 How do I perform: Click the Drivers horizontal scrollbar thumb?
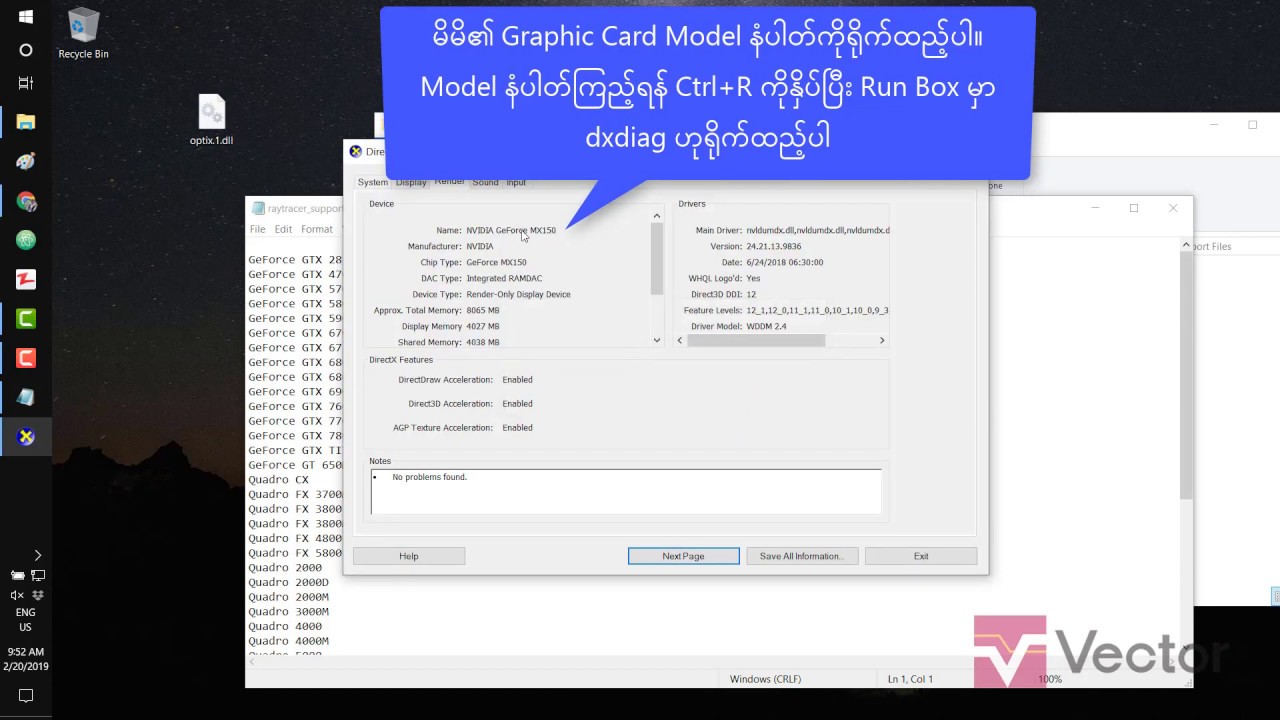[756, 340]
